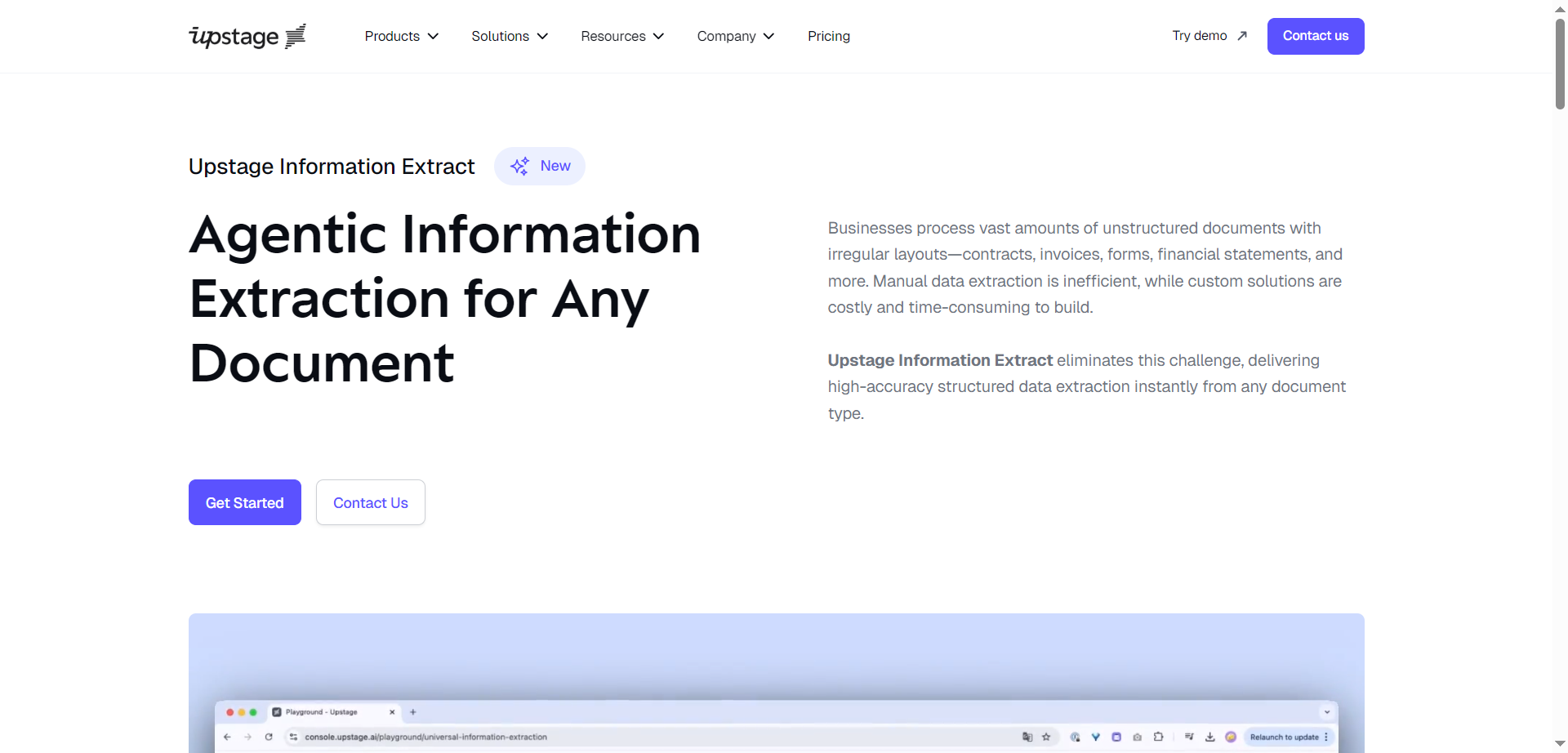Click the Upstage logo
This screenshot has width=1568, height=753.
pos(247,36)
